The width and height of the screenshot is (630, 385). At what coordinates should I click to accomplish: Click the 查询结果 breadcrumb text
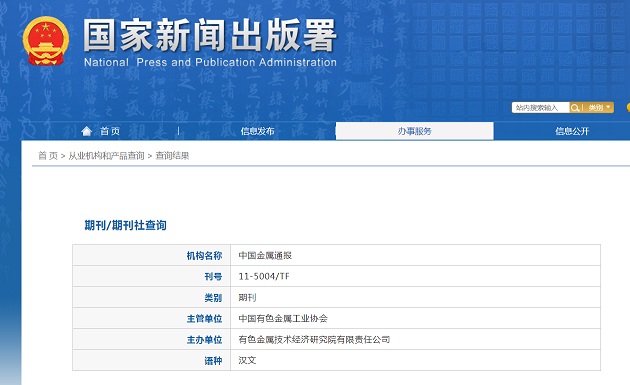172,156
